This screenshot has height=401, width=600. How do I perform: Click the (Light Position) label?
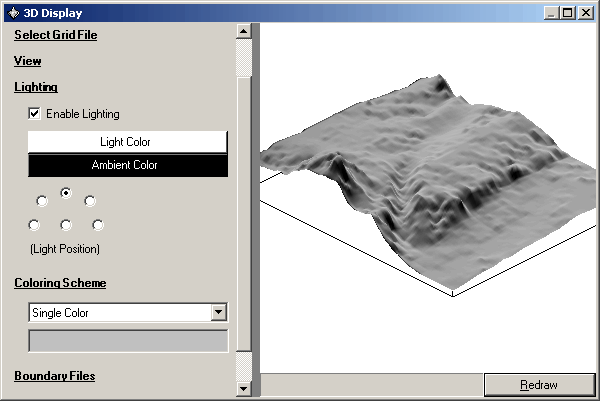[65, 249]
